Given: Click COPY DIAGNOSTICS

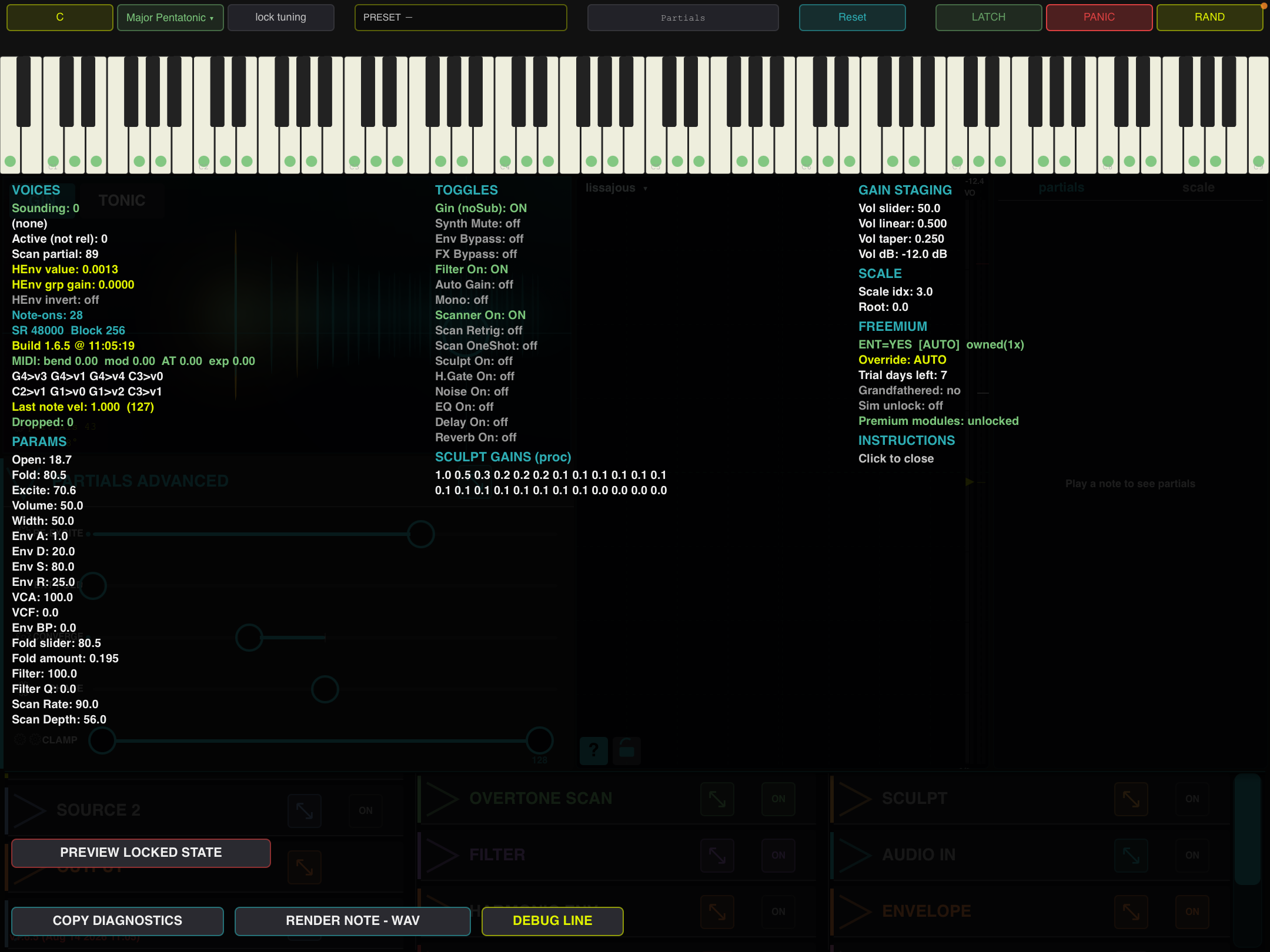Looking at the screenshot, I should click(118, 921).
